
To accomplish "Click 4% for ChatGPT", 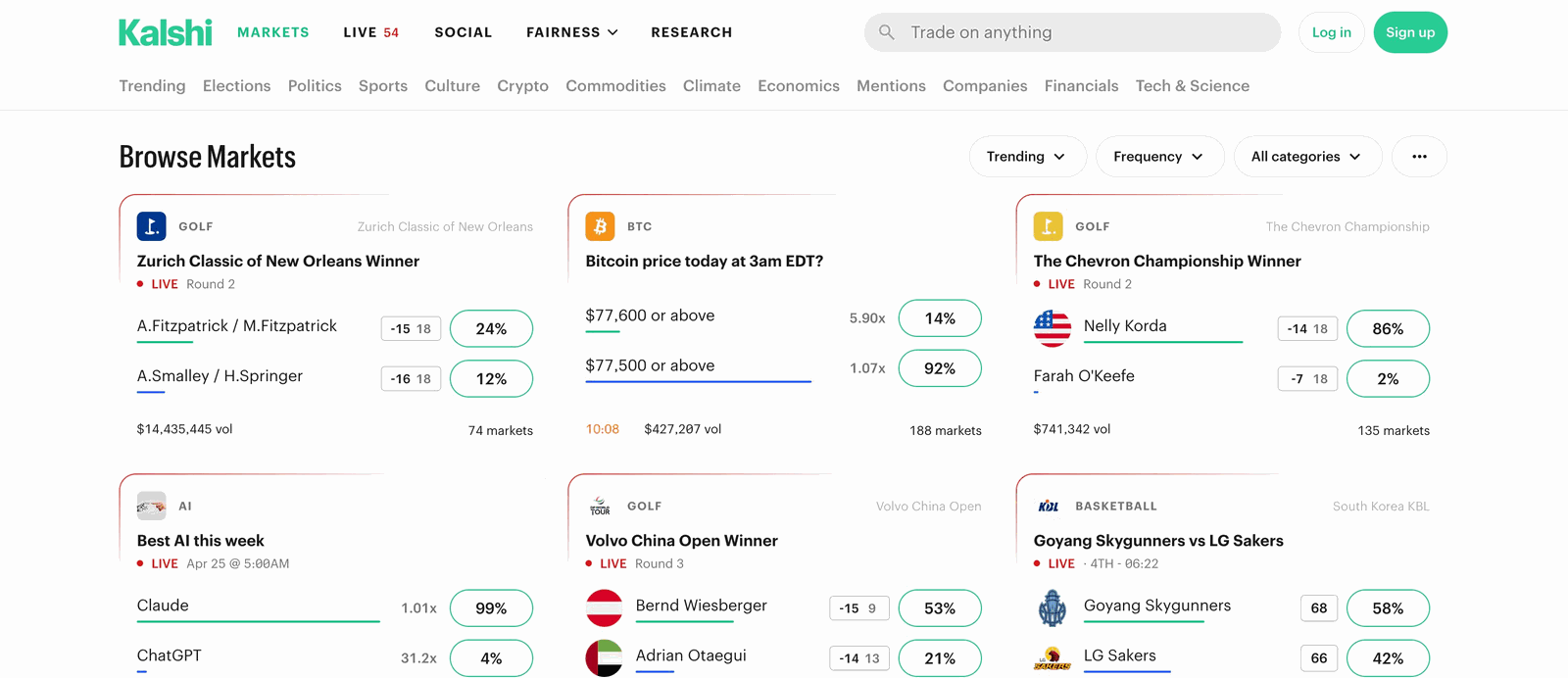I will click(491, 658).
